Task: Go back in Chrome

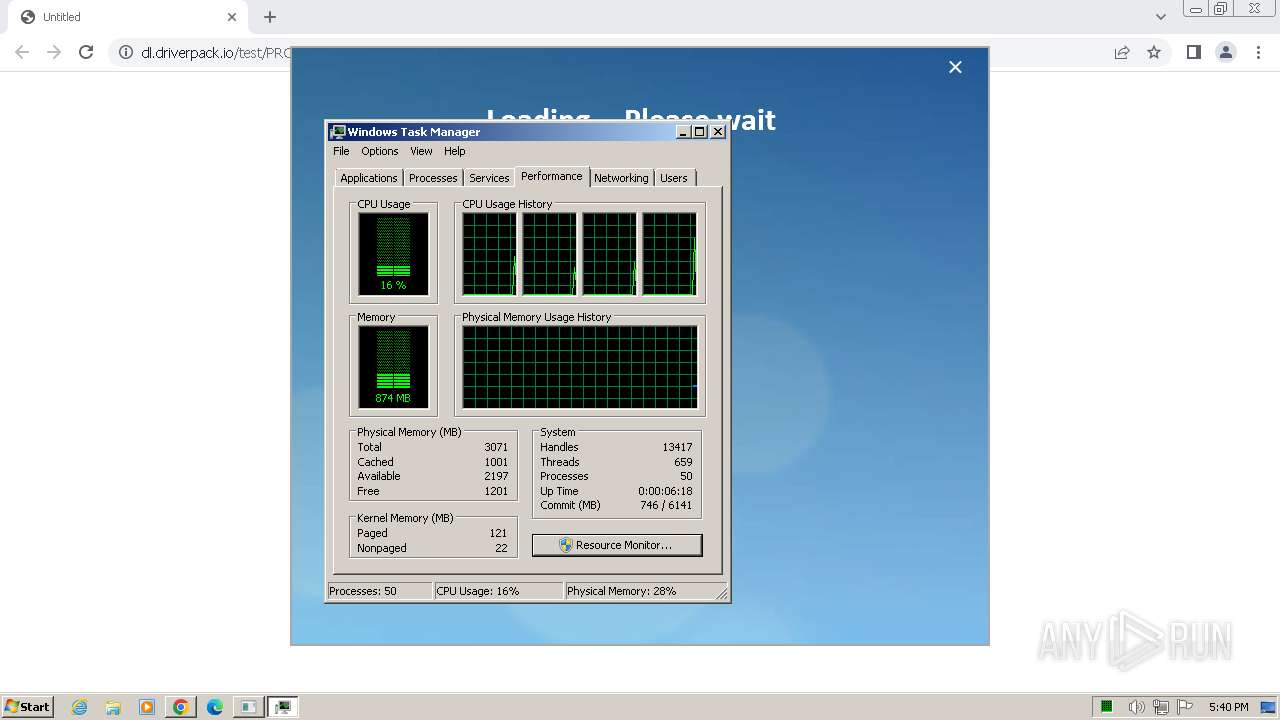Action: [x=22, y=52]
